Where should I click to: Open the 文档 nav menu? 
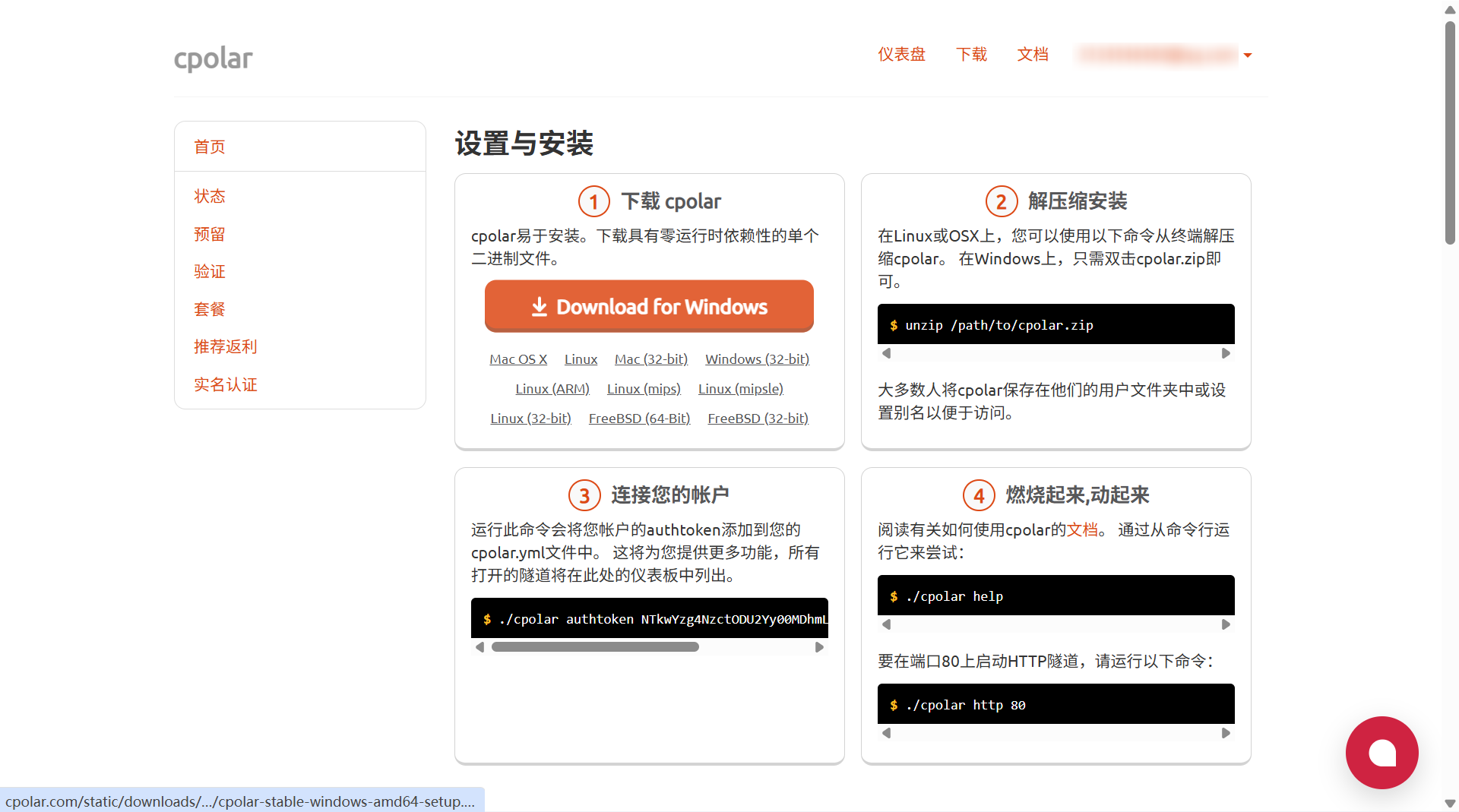1033,54
